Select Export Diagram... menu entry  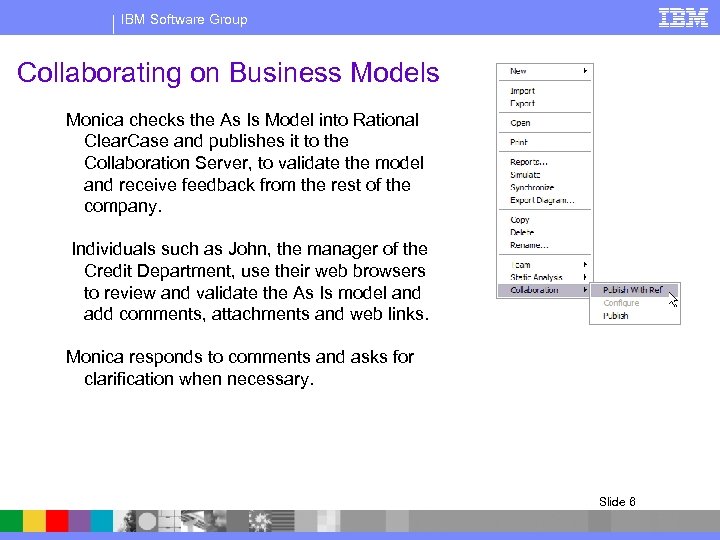click(x=545, y=200)
